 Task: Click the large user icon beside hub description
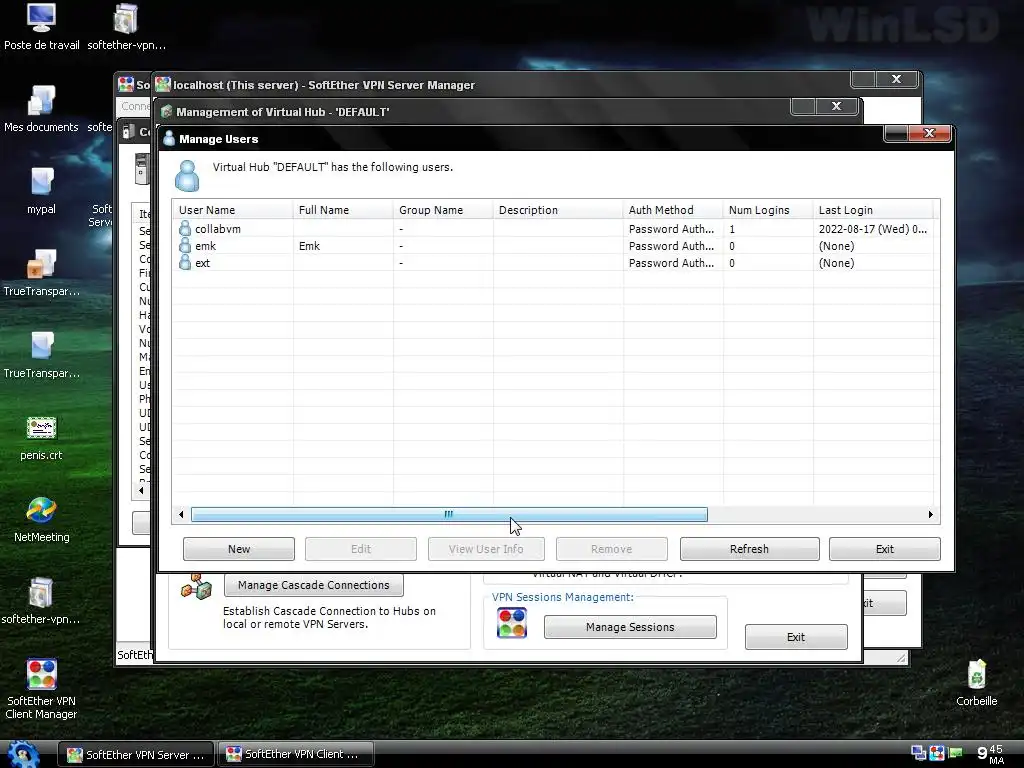(x=187, y=176)
